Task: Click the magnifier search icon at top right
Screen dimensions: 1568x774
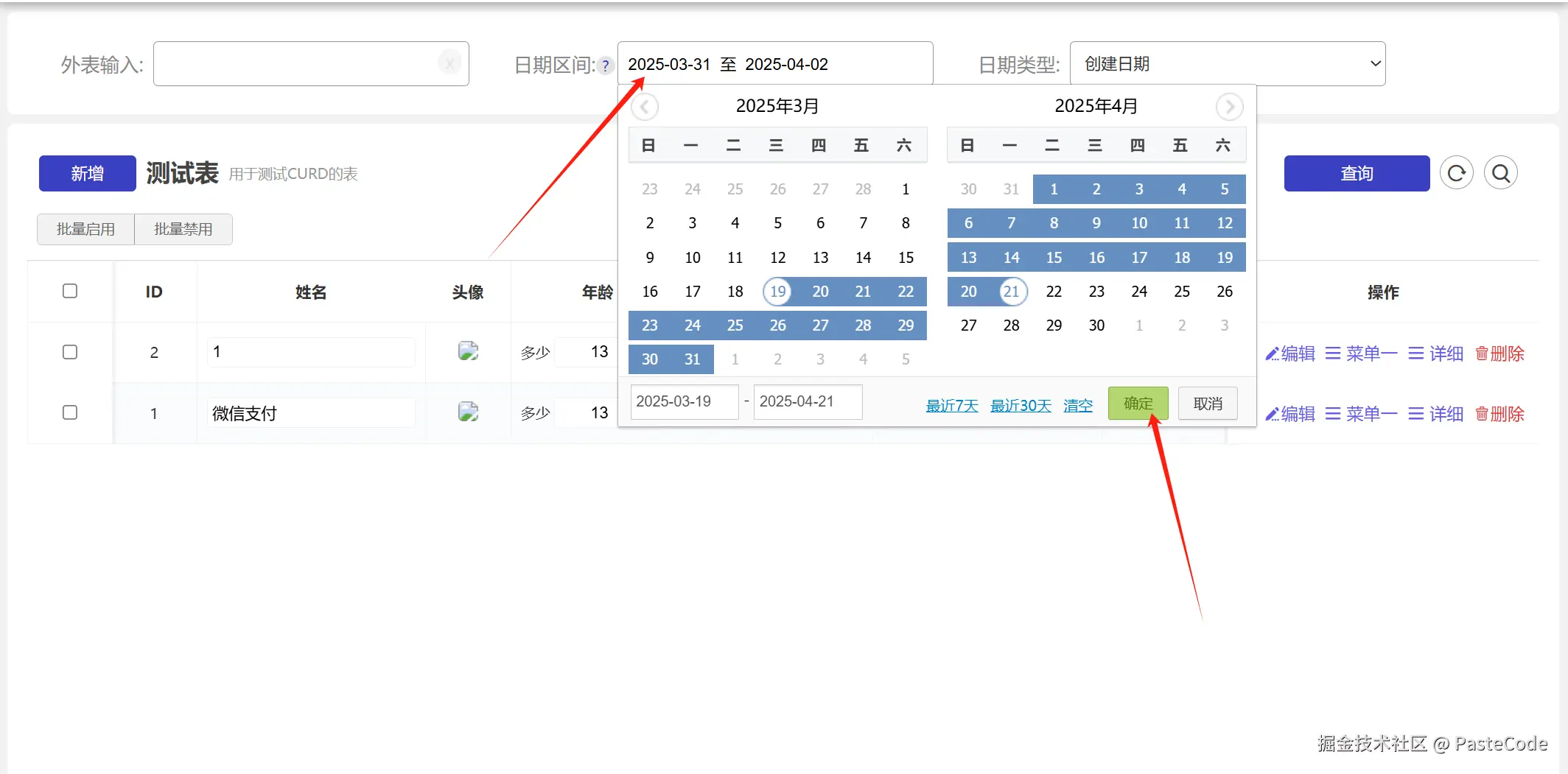Action: tap(1501, 172)
